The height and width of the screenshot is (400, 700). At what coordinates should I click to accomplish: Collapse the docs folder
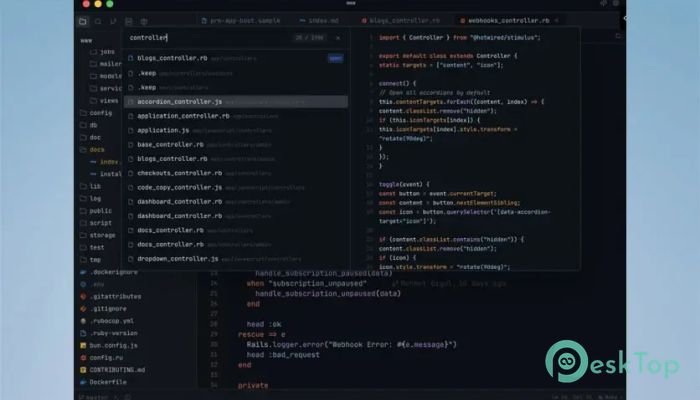[x=92, y=150]
